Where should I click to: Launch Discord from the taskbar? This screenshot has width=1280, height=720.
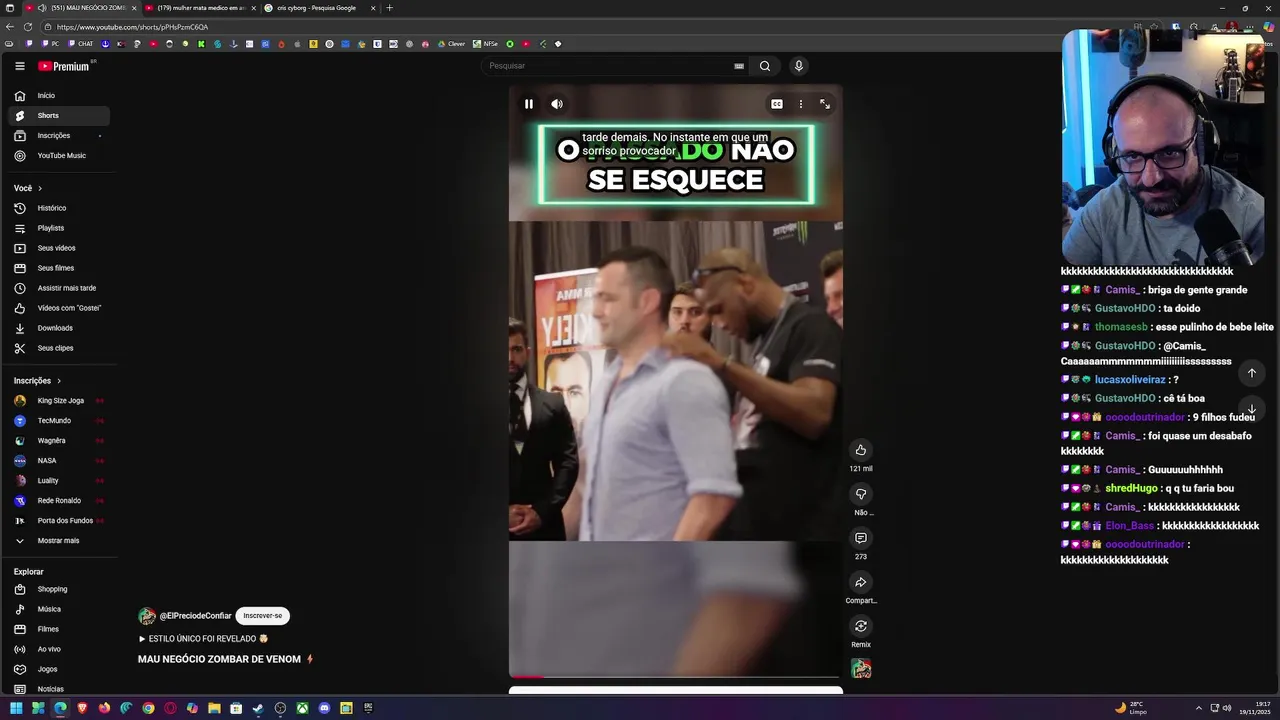click(x=324, y=708)
